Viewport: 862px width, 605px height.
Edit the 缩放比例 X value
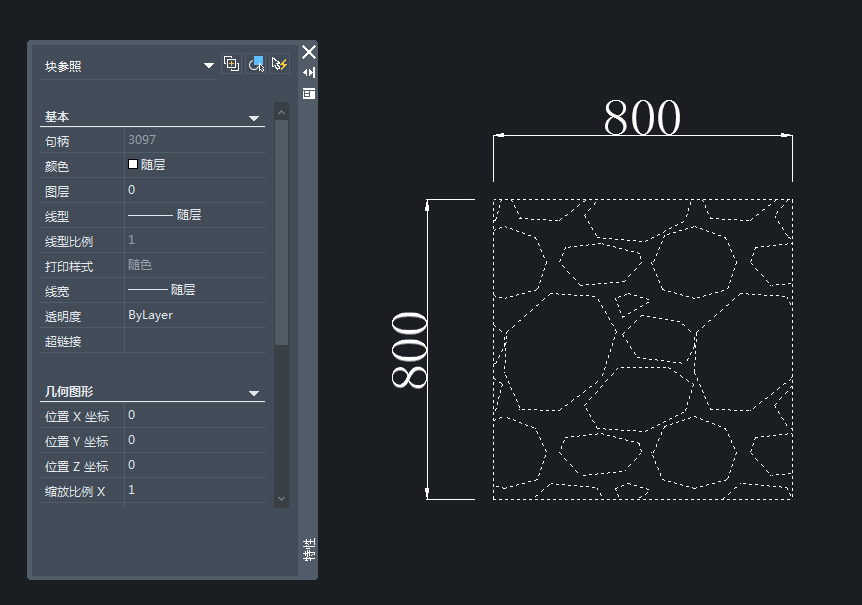coord(196,490)
